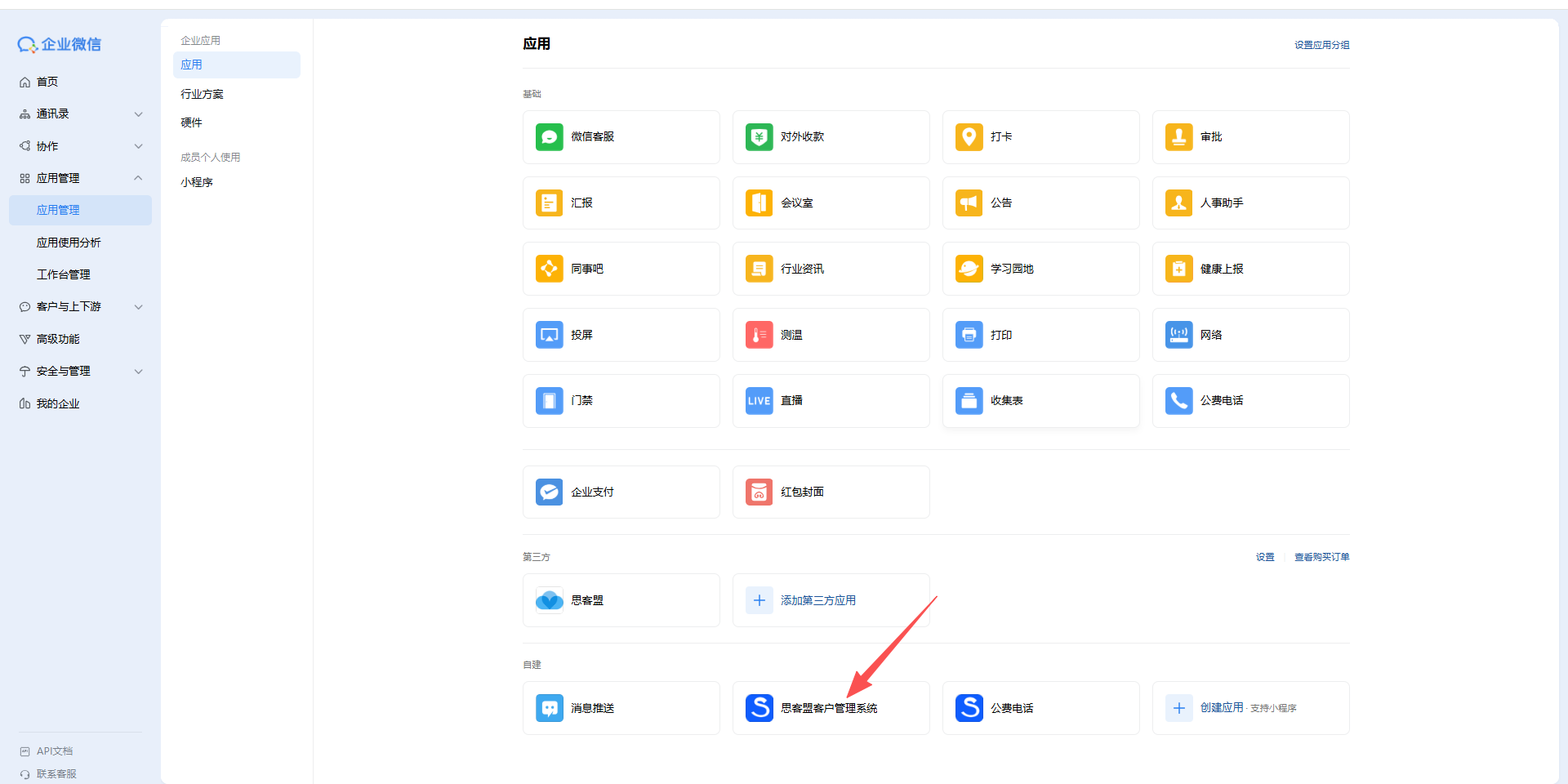Open the 思客盟 third-party app icon
1568x784 pixels.
[549, 600]
